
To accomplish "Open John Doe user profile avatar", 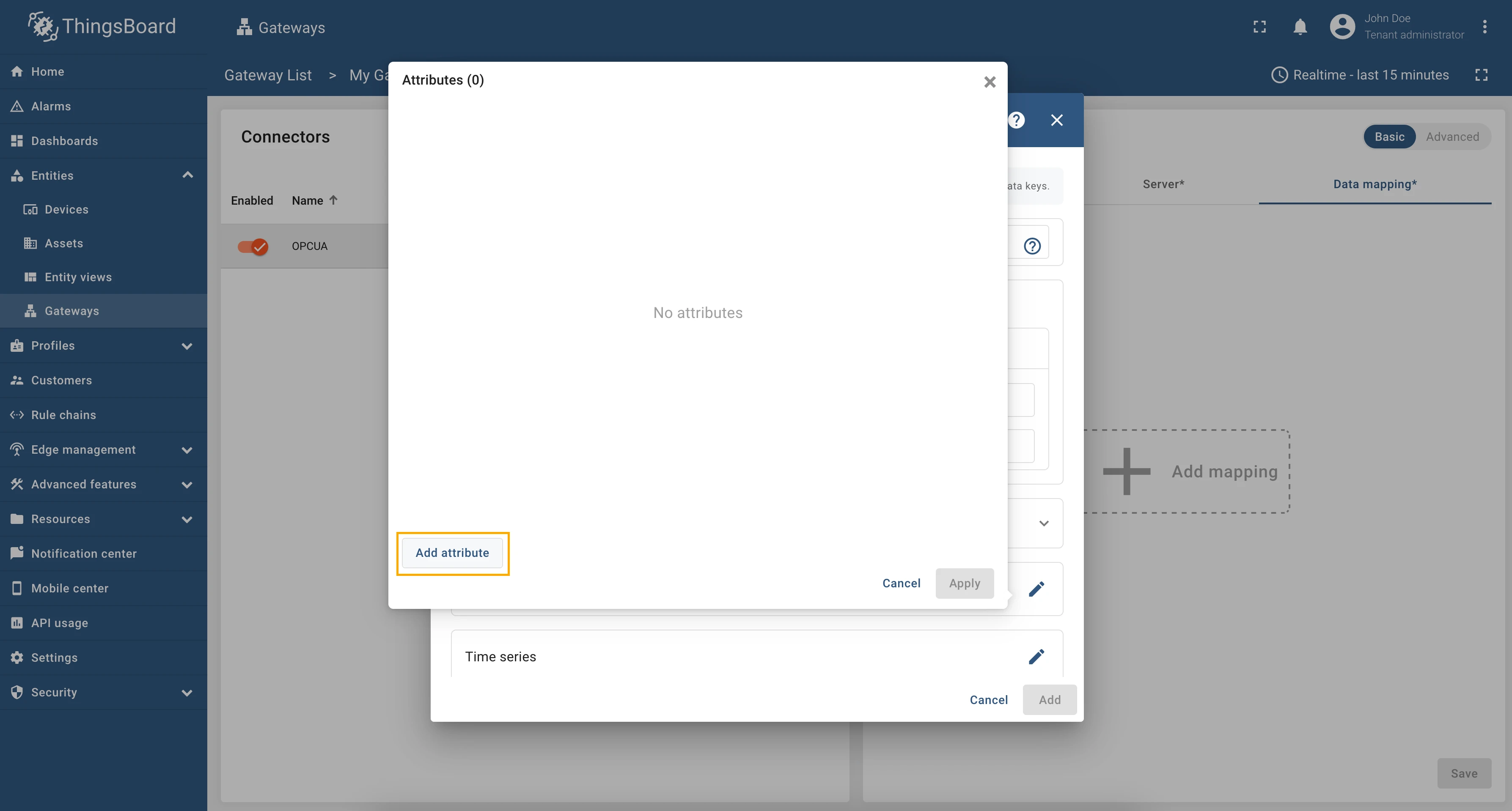I will click(1342, 27).
